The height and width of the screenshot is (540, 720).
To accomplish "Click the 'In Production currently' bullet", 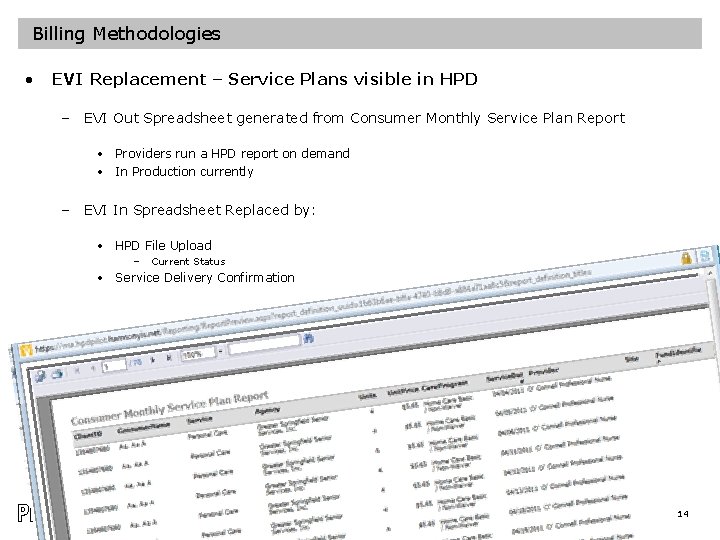I will click(x=184, y=172).
